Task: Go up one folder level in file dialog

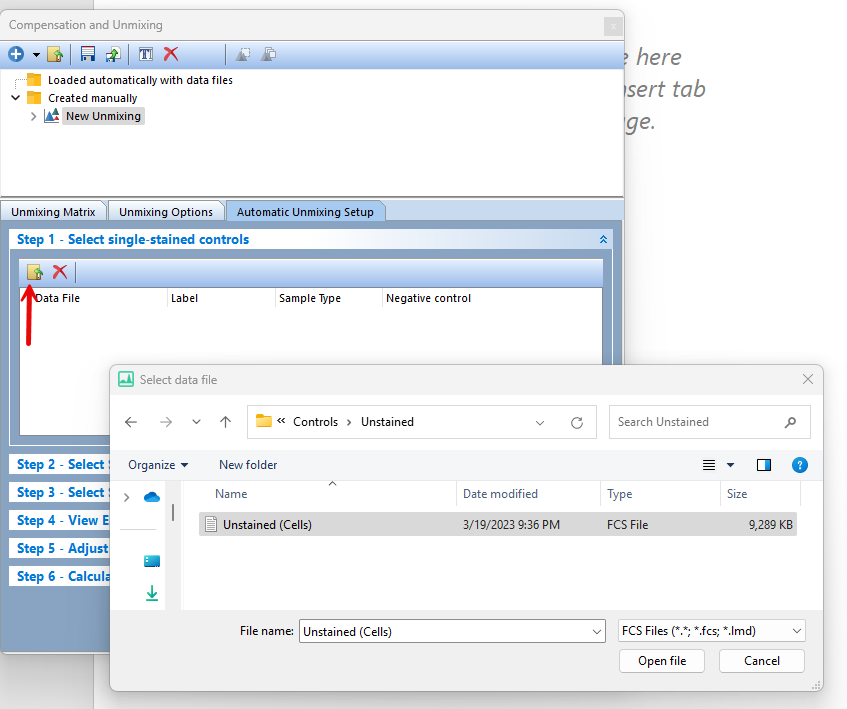Action: tap(226, 422)
